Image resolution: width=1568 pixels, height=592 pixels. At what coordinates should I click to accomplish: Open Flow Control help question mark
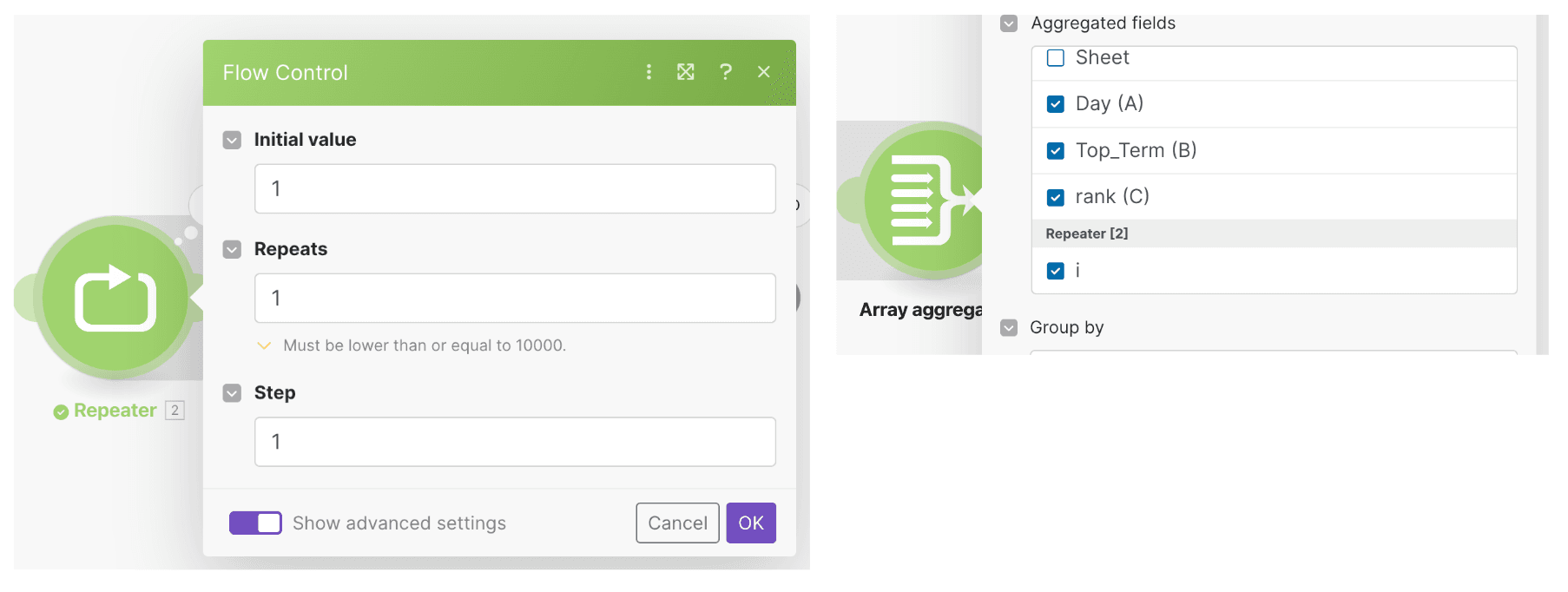point(726,72)
